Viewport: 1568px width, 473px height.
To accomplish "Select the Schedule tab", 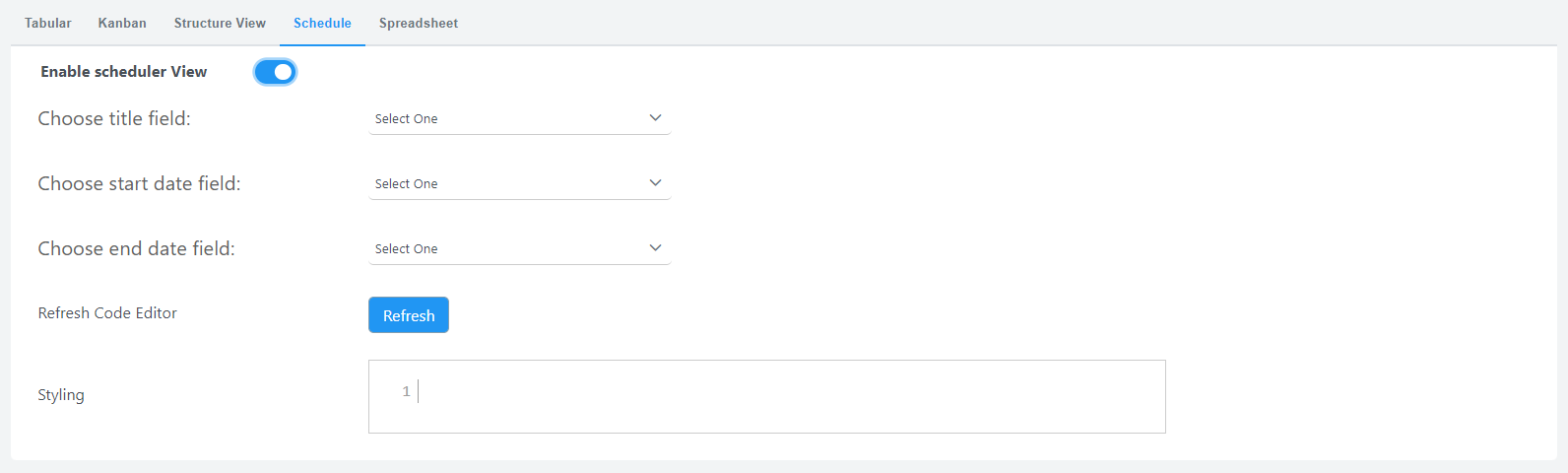I will [x=322, y=23].
